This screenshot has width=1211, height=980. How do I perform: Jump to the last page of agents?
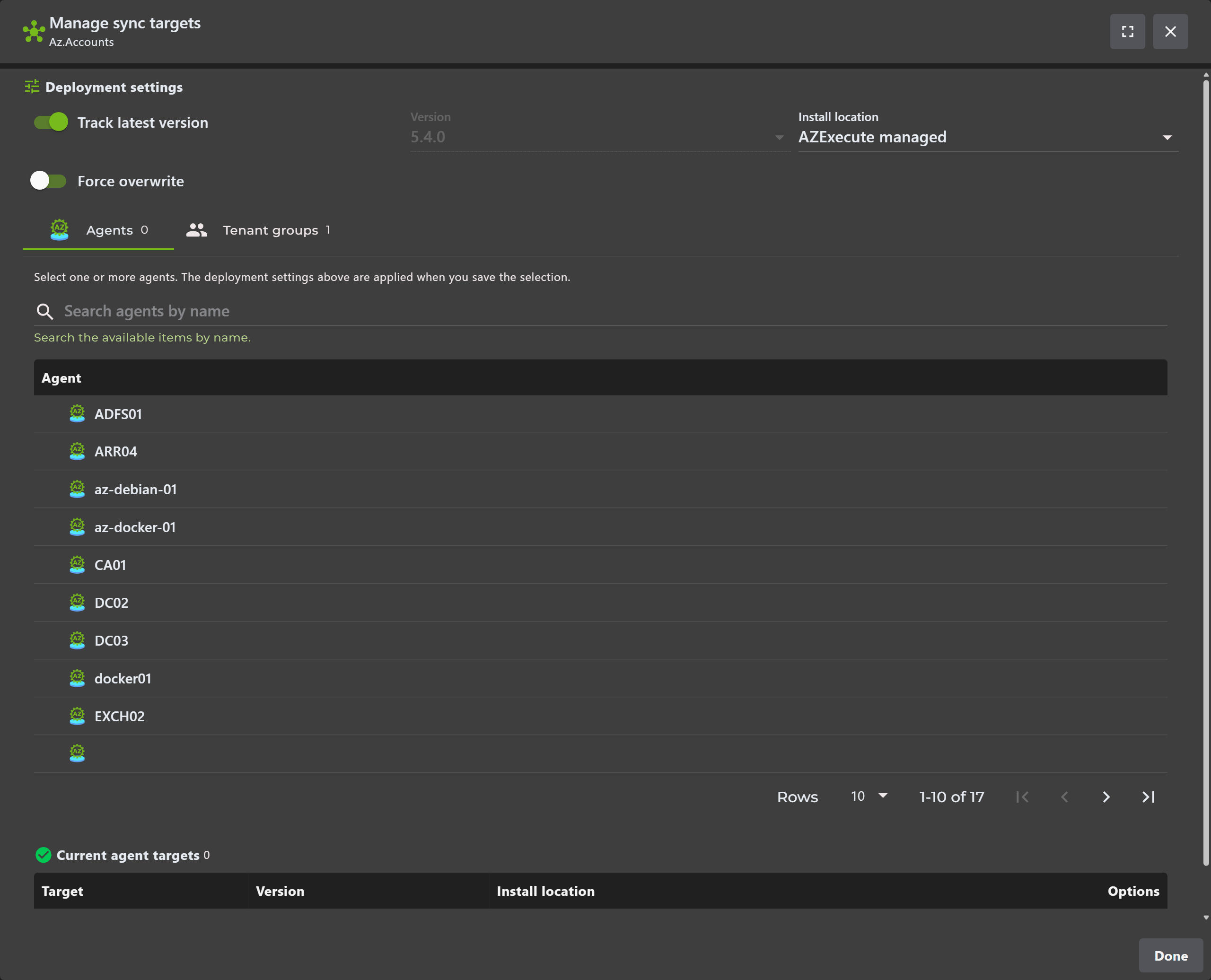[1148, 796]
